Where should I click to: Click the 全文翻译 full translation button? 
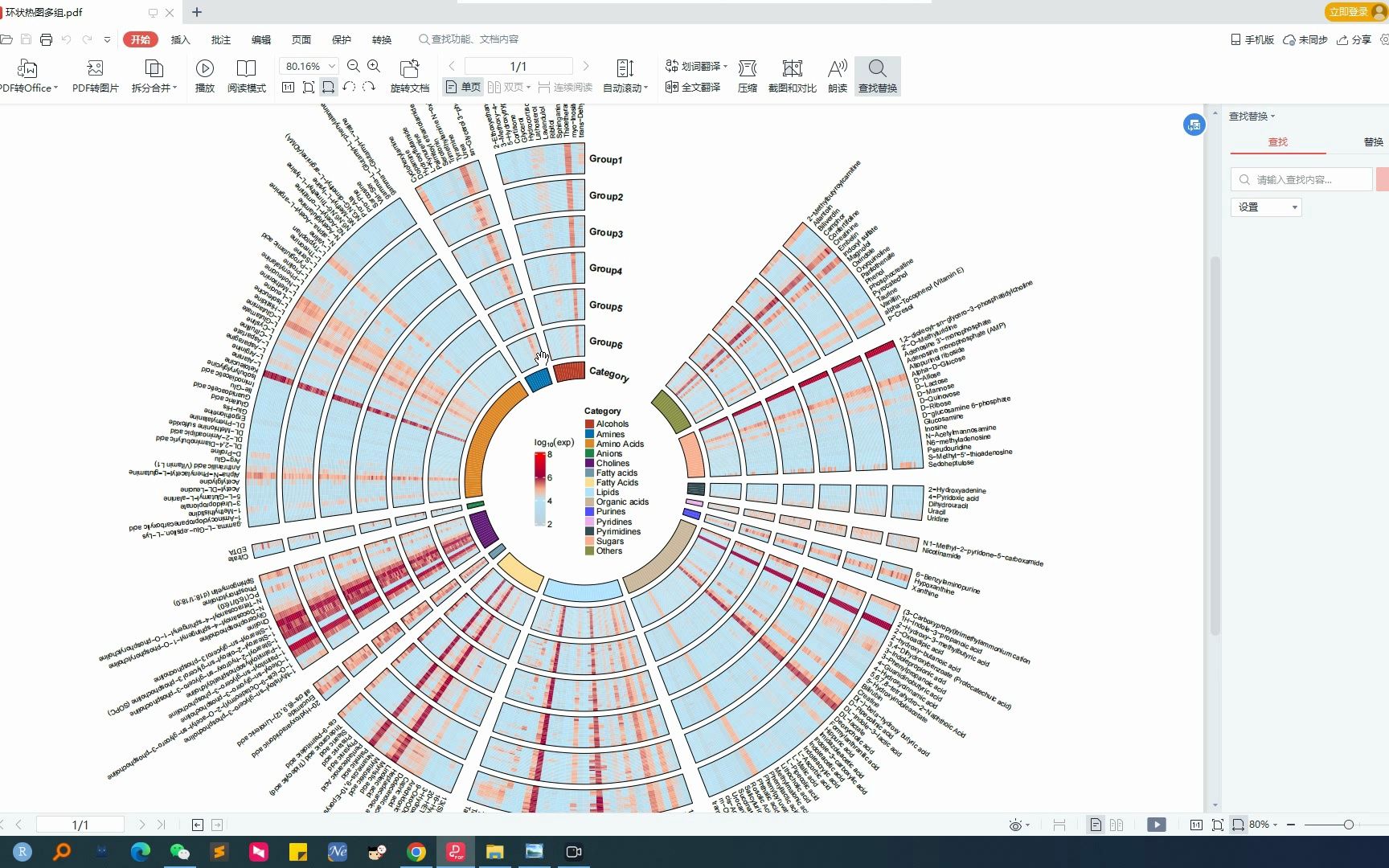[x=693, y=87]
